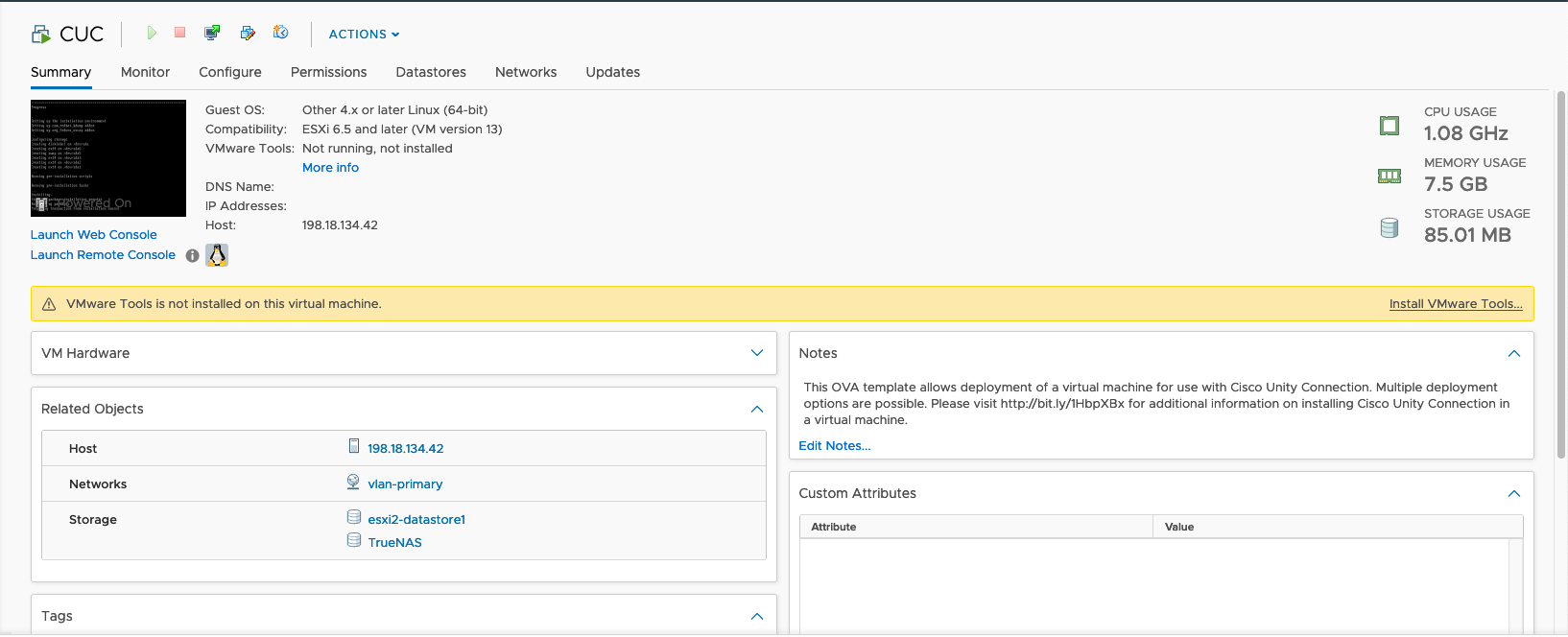The image size is (1568, 637).
Task: Click the red Power Off stop icon
Action: pos(179,33)
